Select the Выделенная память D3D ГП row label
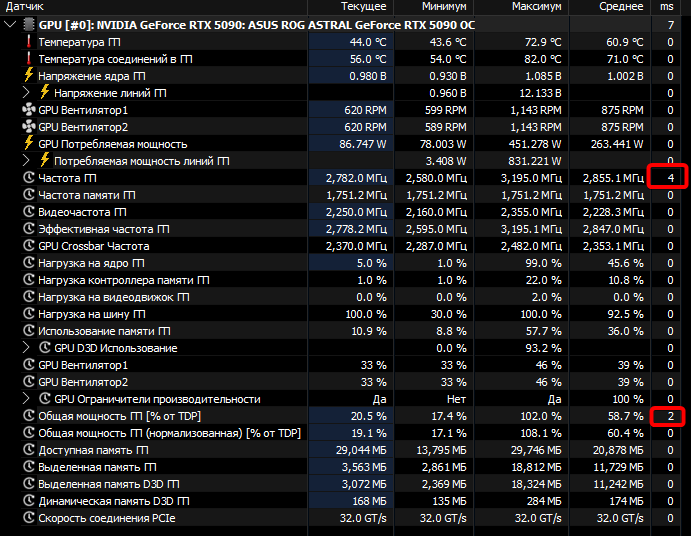 (109, 484)
